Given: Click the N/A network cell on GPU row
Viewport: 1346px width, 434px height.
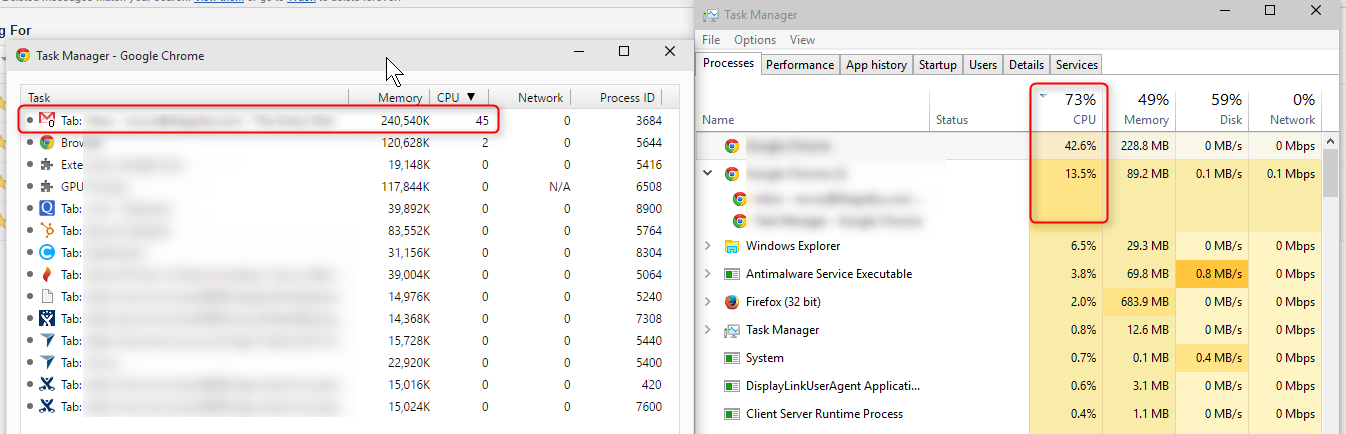Looking at the screenshot, I should (x=559, y=186).
